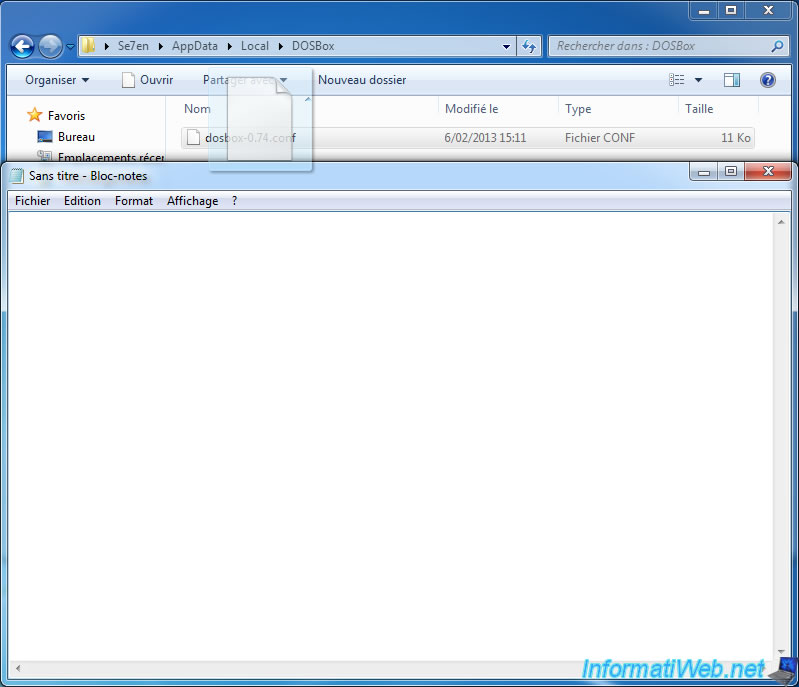799x687 pixels.
Task: Open Explorer help icon
Action: click(767, 80)
